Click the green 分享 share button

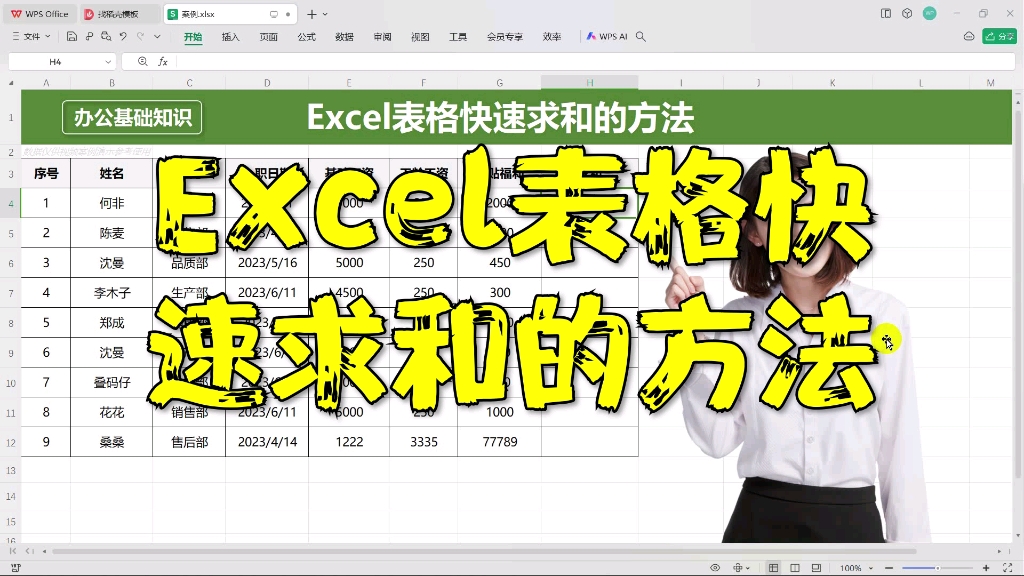[x=998, y=35]
